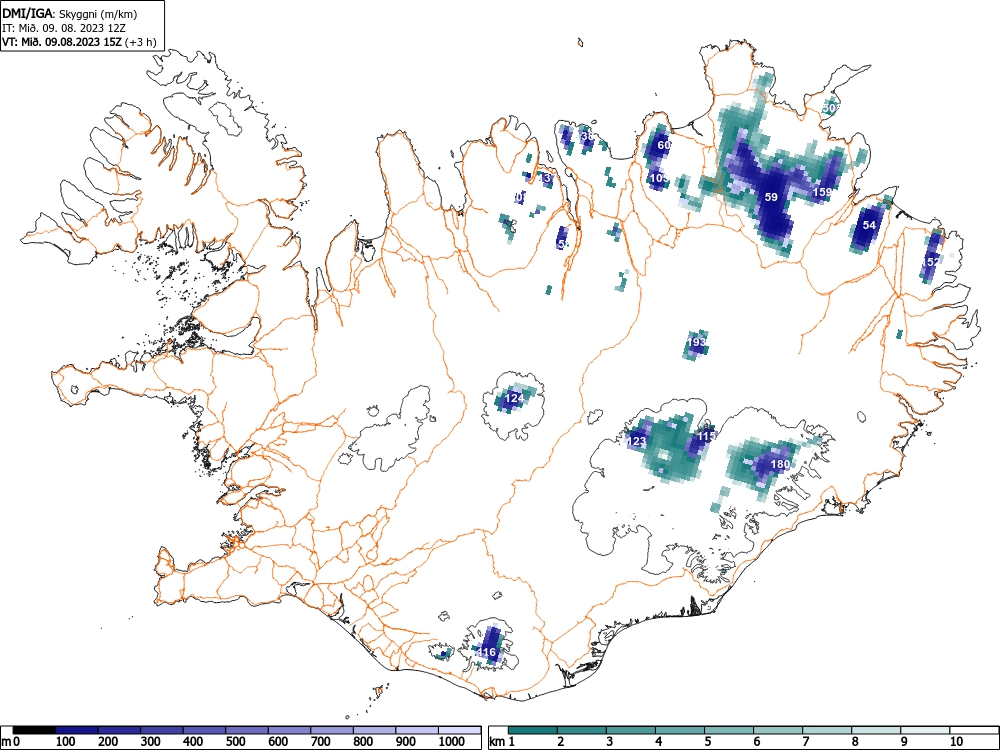Click the visibility value 60 on the map
This screenshot has height=750, width=1000.
[x=664, y=145]
